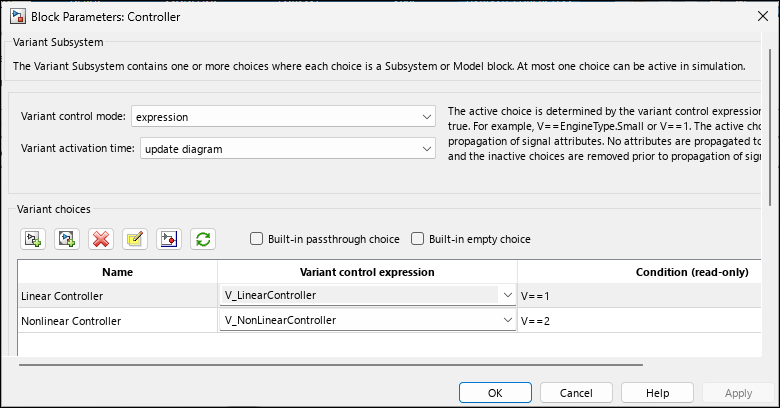Click the horizontal scrollbar at dialog bottom

331,365
